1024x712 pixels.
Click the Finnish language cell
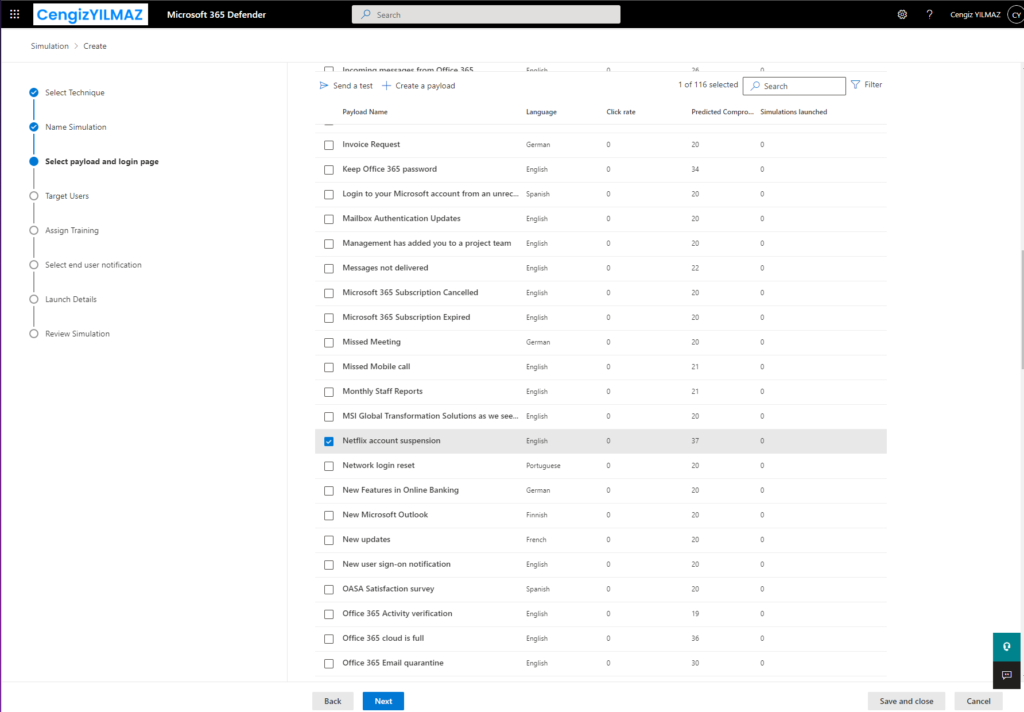537,515
